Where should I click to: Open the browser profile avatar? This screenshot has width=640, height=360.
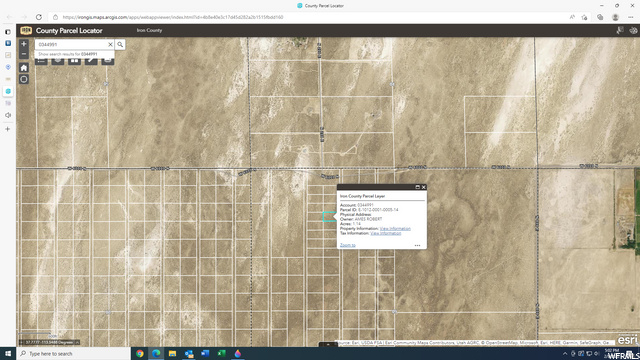click(x=616, y=17)
